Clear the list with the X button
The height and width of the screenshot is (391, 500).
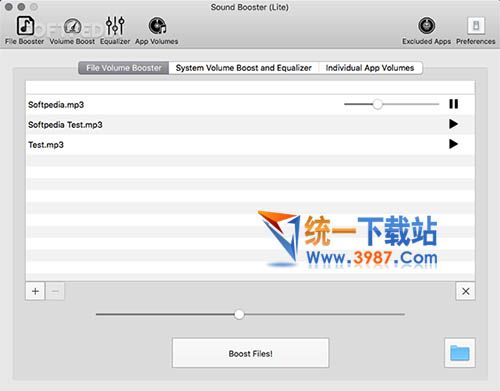click(x=466, y=291)
